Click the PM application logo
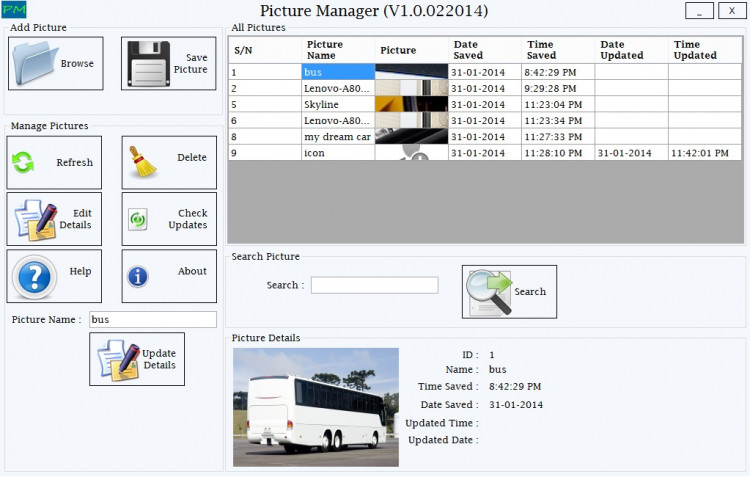 (x=14, y=10)
